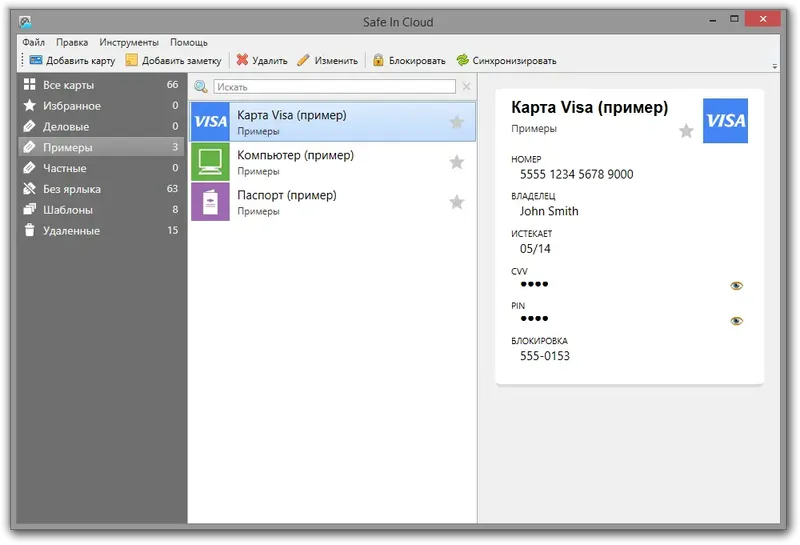Click owner value John Smith
The width and height of the screenshot is (800, 545).
[549, 211]
